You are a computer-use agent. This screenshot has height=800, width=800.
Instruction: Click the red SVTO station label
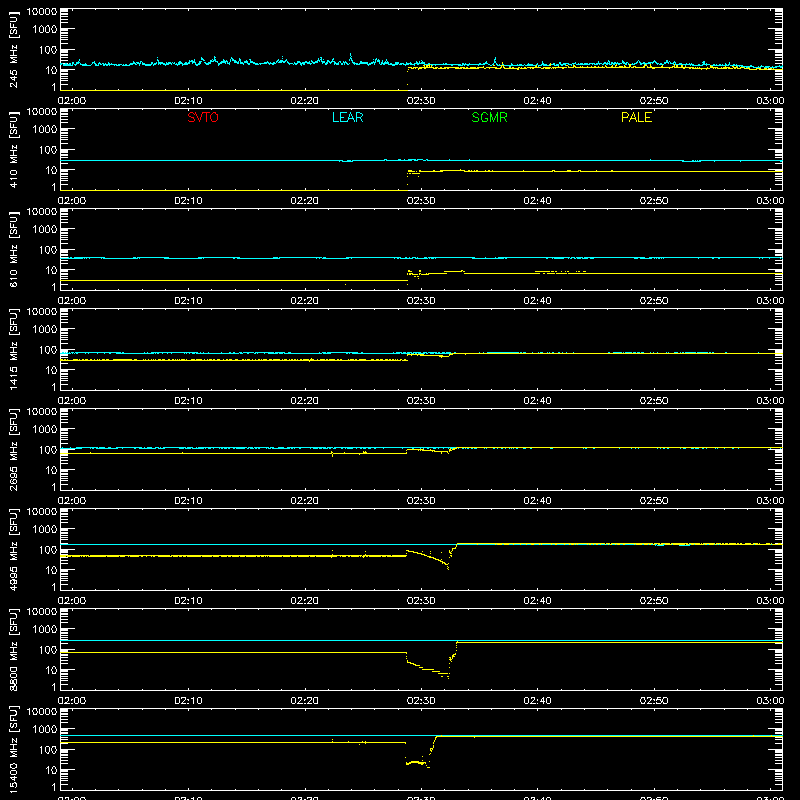tap(203, 117)
